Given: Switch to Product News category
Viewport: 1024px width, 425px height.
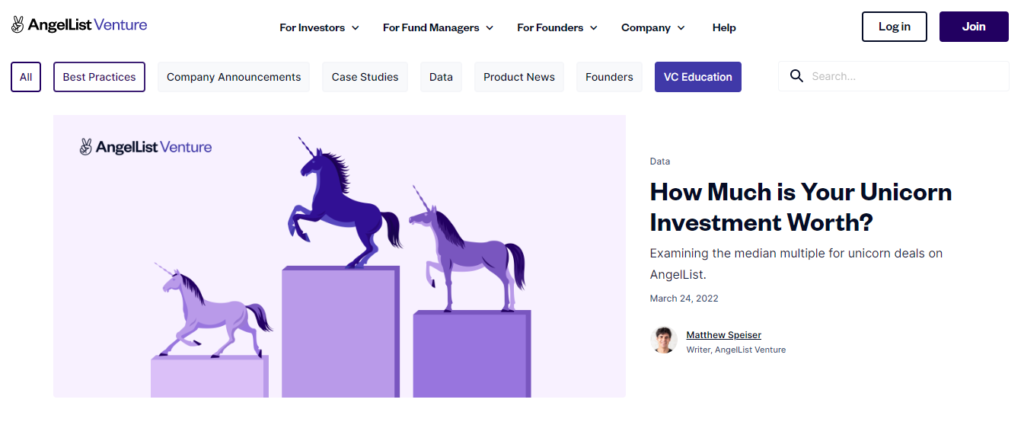Looking at the screenshot, I should 519,77.
